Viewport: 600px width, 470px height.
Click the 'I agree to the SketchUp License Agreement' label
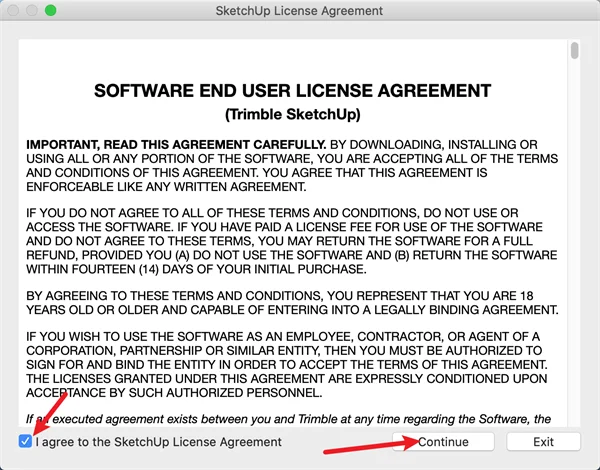[158, 442]
